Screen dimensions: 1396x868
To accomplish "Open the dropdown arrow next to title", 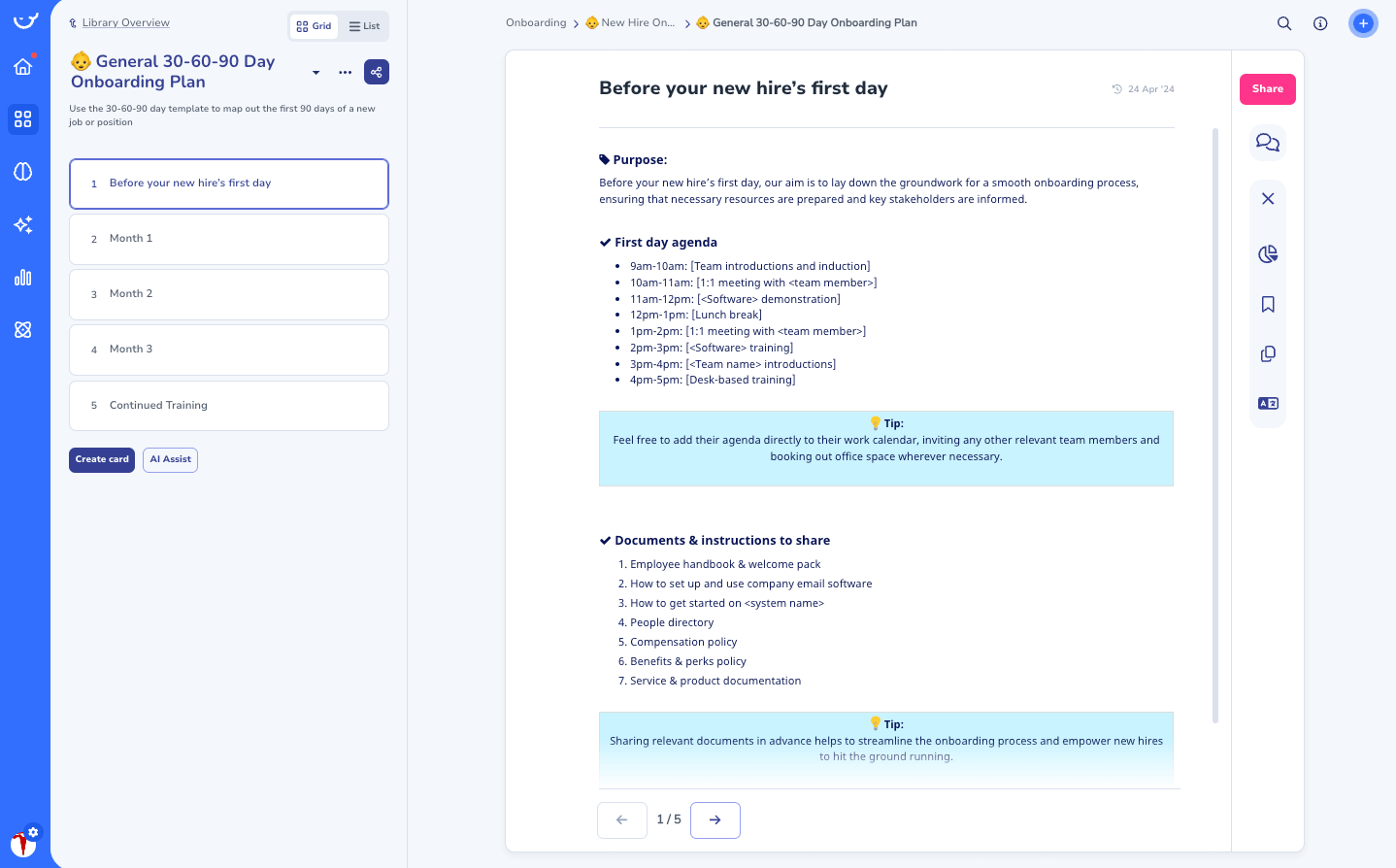I will [315, 72].
